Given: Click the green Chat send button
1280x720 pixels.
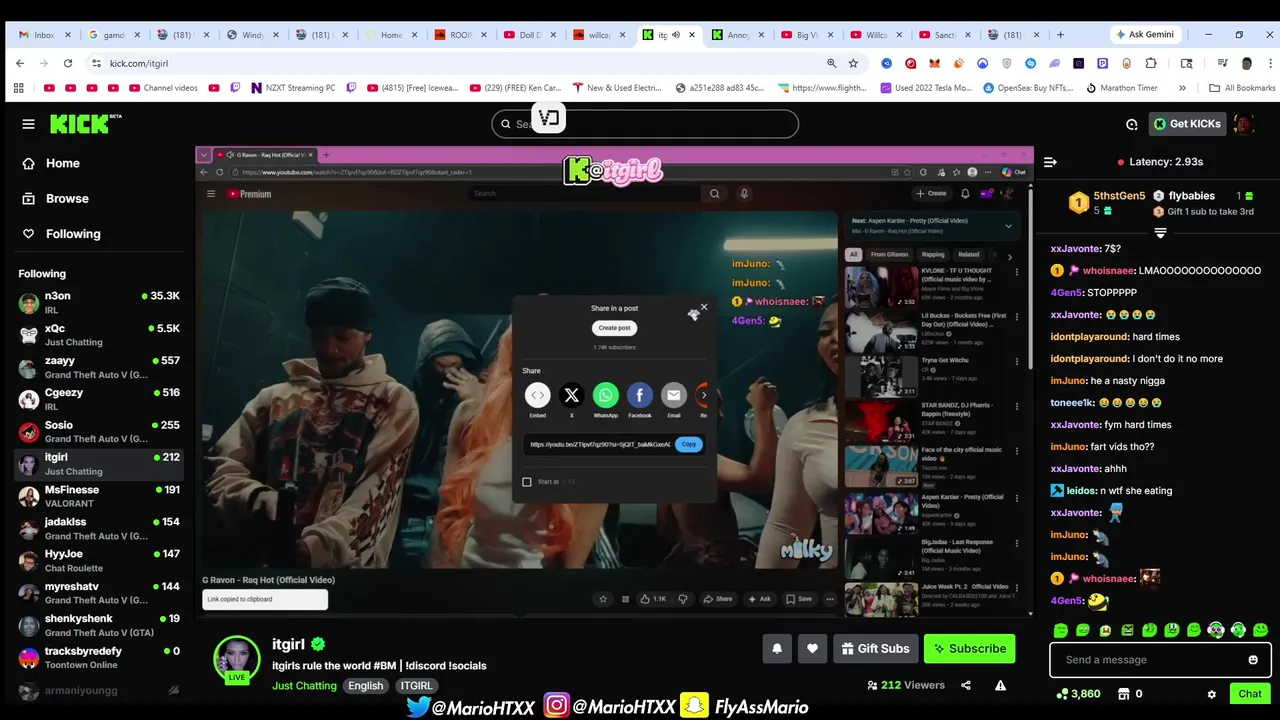Looking at the screenshot, I should click(x=1250, y=693).
